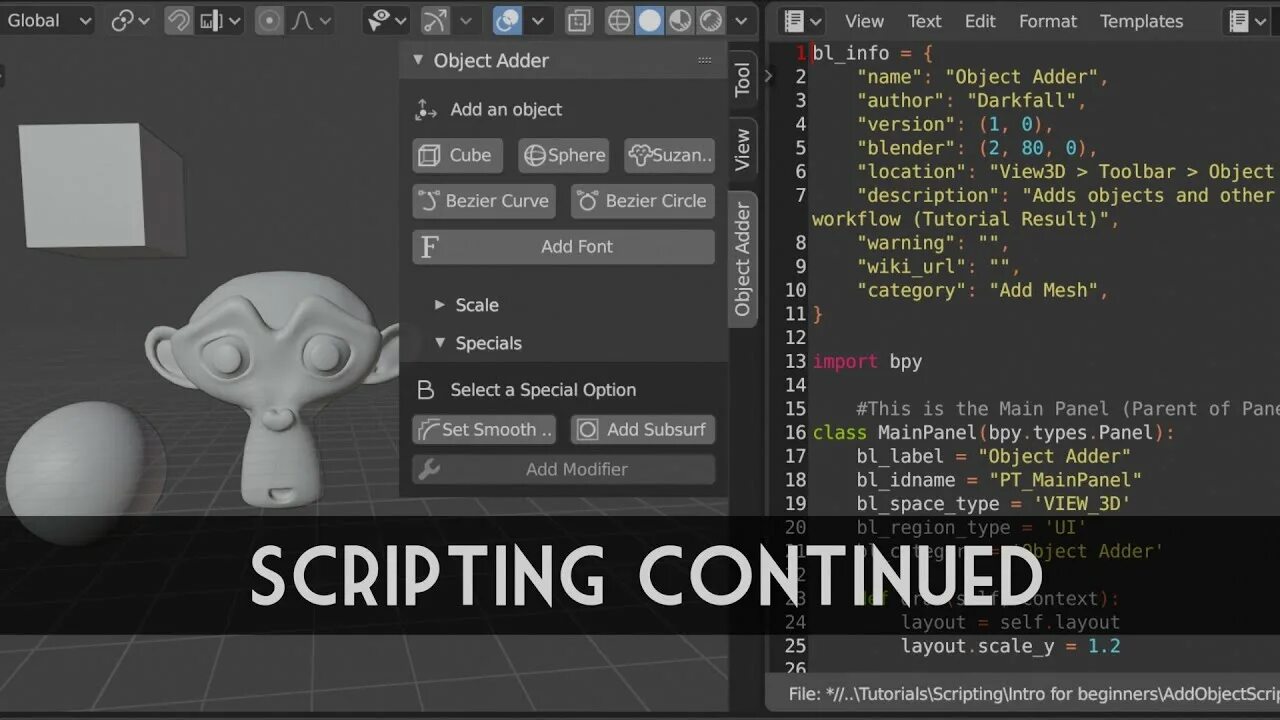The width and height of the screenshot is (1280, 720).
Task: Open the snap-to increment options dropdown
Action: click(220, 20)
